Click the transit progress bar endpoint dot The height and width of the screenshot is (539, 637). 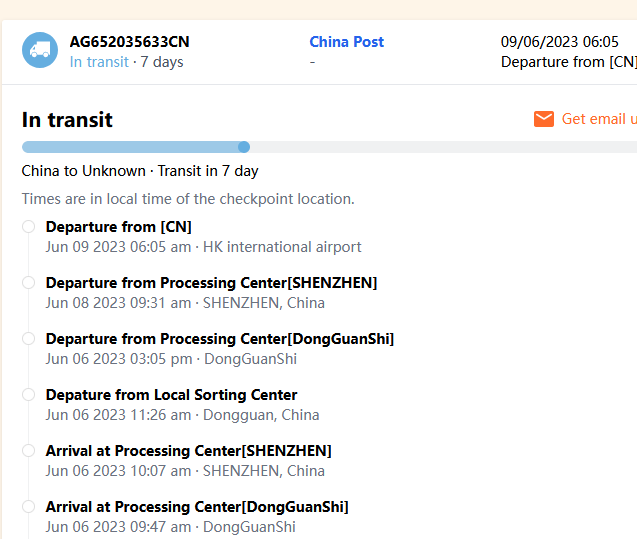[x=244, y=147]
